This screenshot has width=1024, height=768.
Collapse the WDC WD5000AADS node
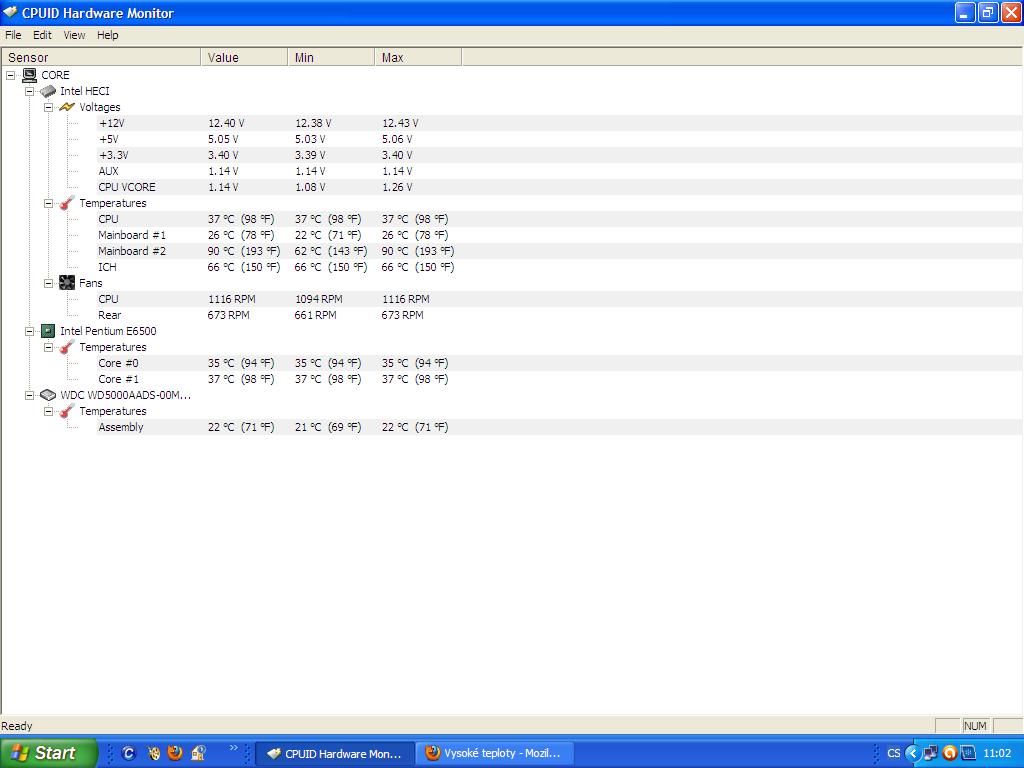pos(29,395)
